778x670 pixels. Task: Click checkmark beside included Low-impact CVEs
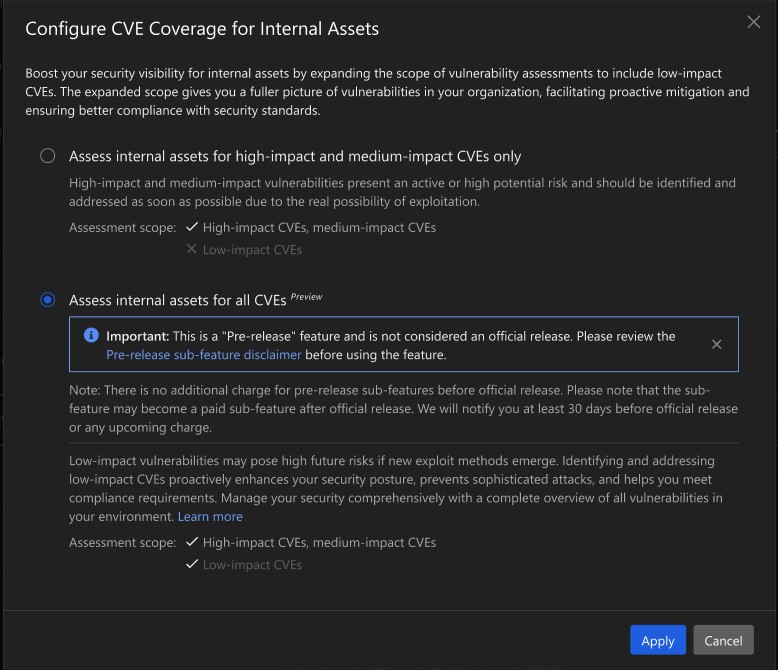coord(192,565)
